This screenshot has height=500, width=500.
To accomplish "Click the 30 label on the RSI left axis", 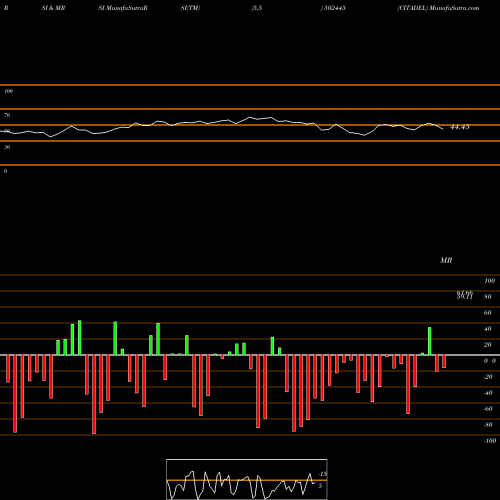I will click(x=7, y=147).
